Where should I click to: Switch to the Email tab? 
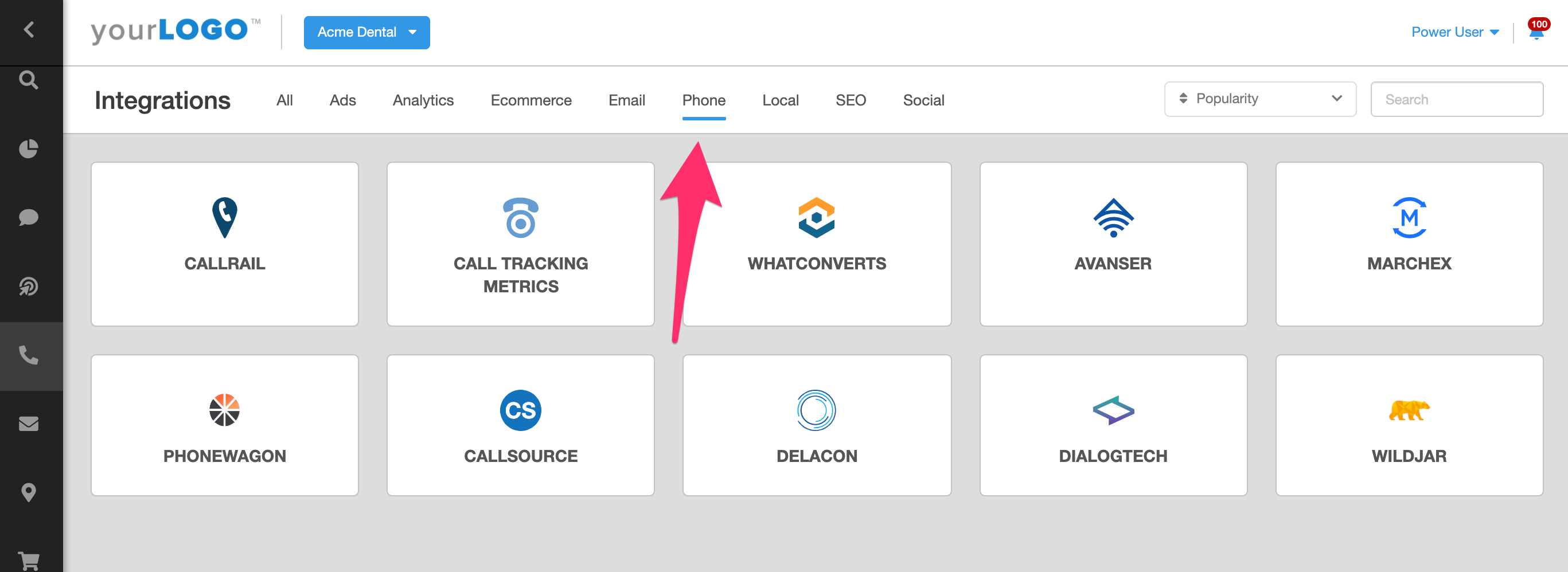[626, 100]
